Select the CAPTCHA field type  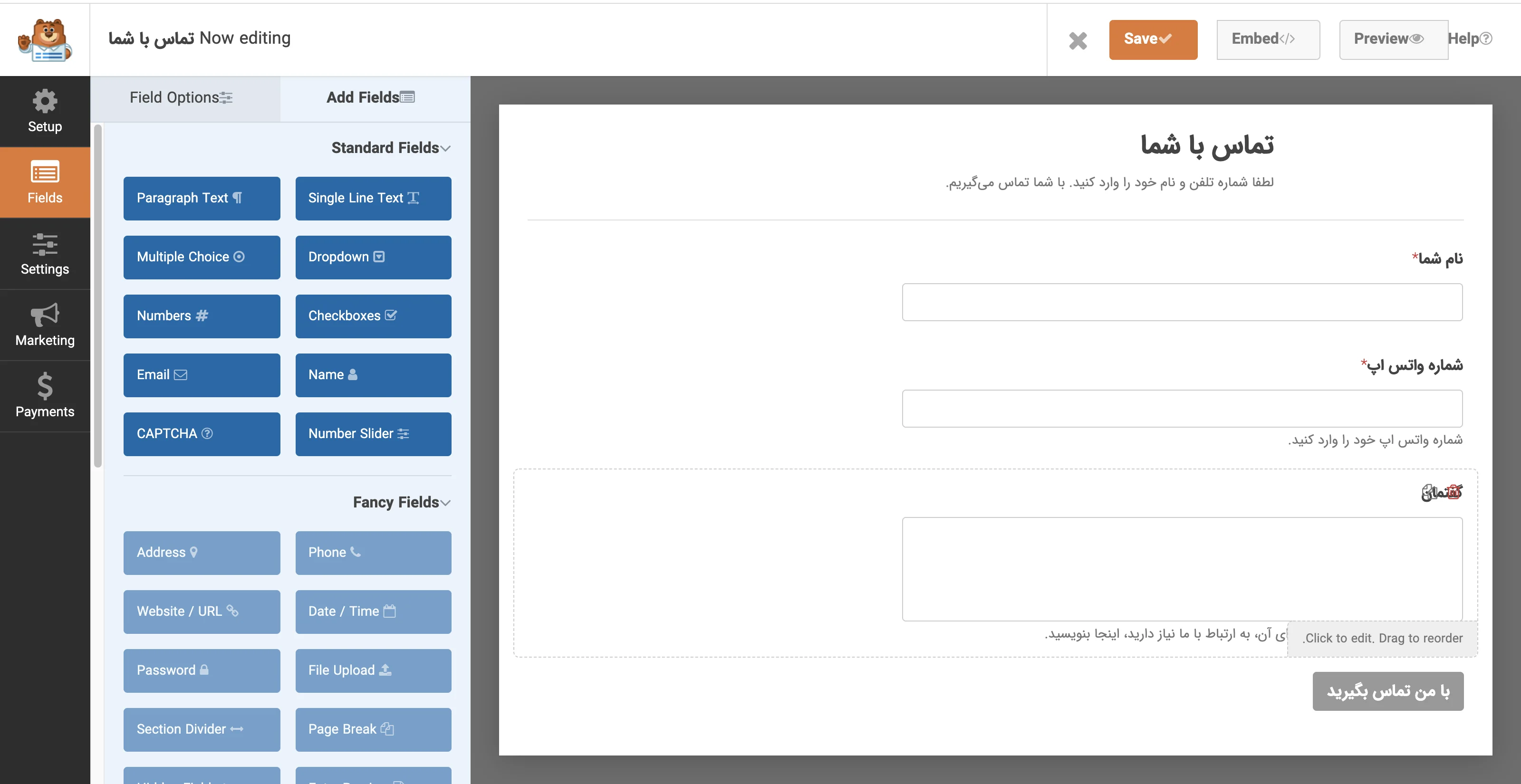click(x=200, y=433)
